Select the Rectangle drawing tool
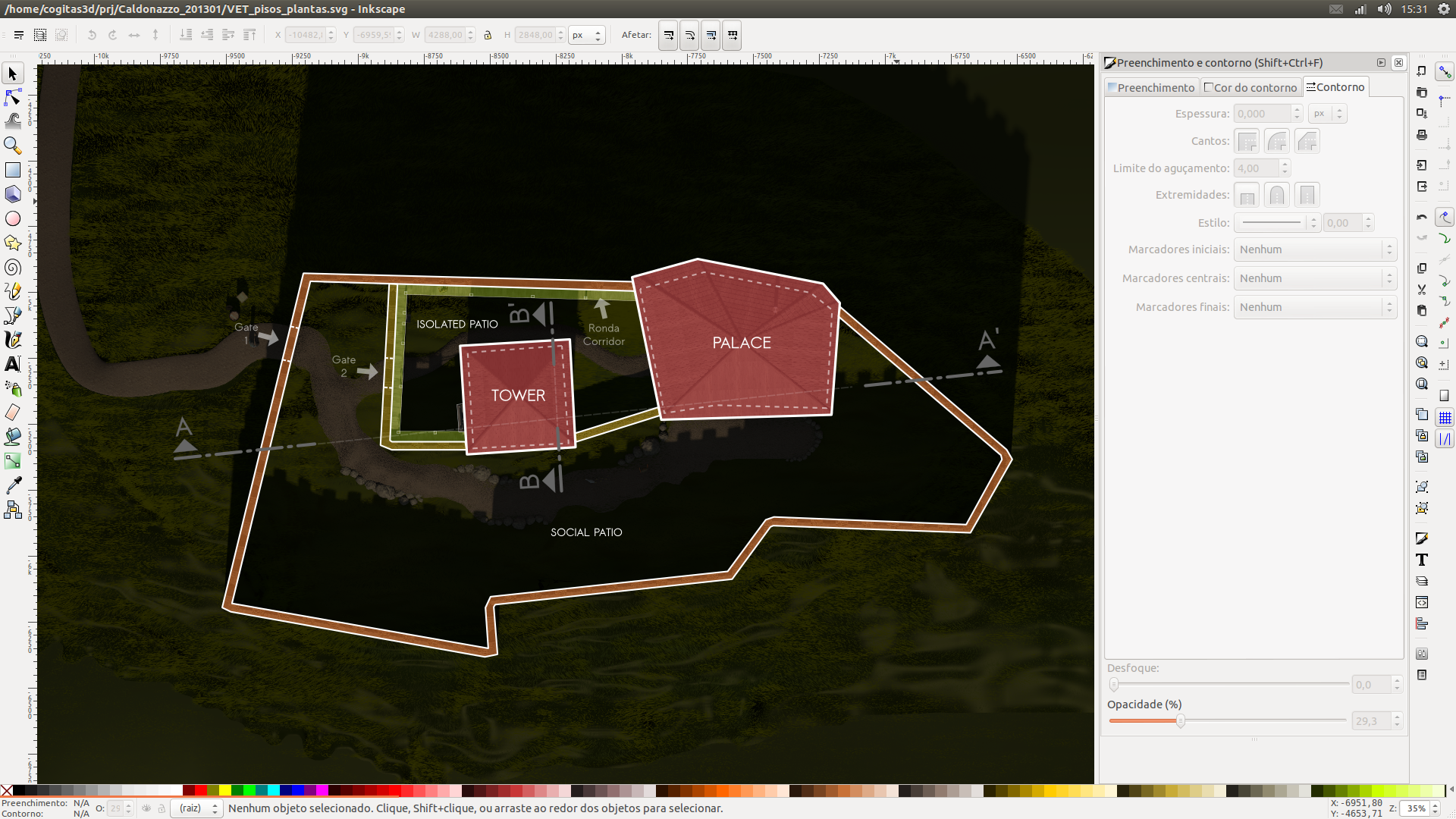This screenshot has height=819, width=1456. click(x=13, y=170)
